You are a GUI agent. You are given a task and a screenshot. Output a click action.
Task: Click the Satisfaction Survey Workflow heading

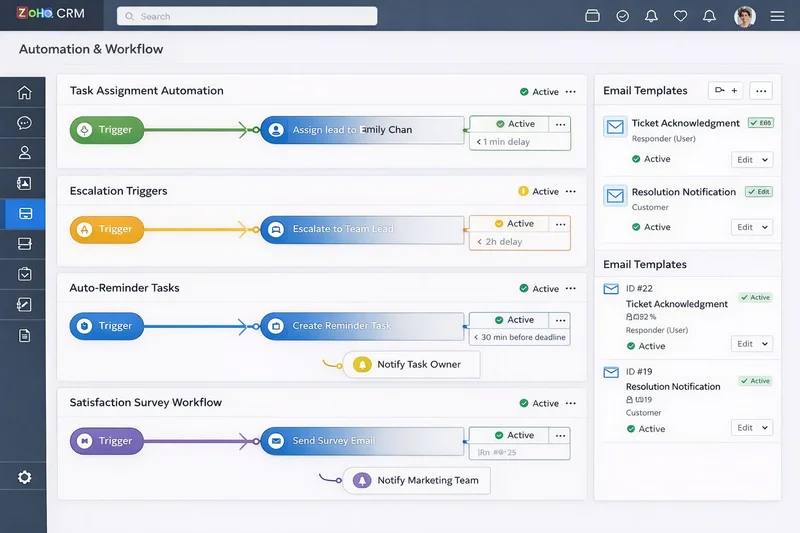tap(145, 402)
